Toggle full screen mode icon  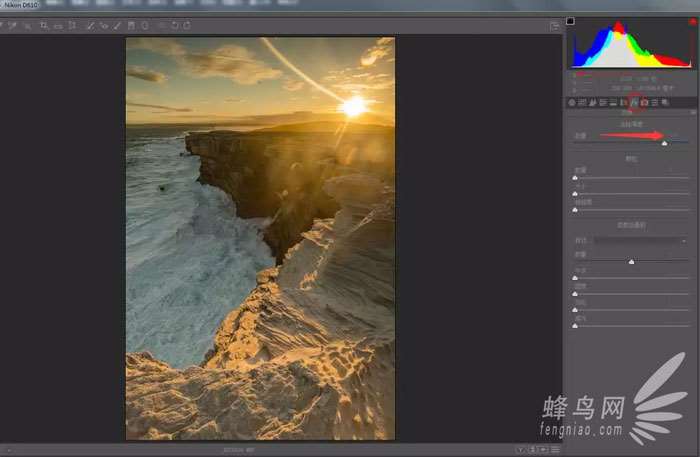pyautogui.click(x=554, y=26)
